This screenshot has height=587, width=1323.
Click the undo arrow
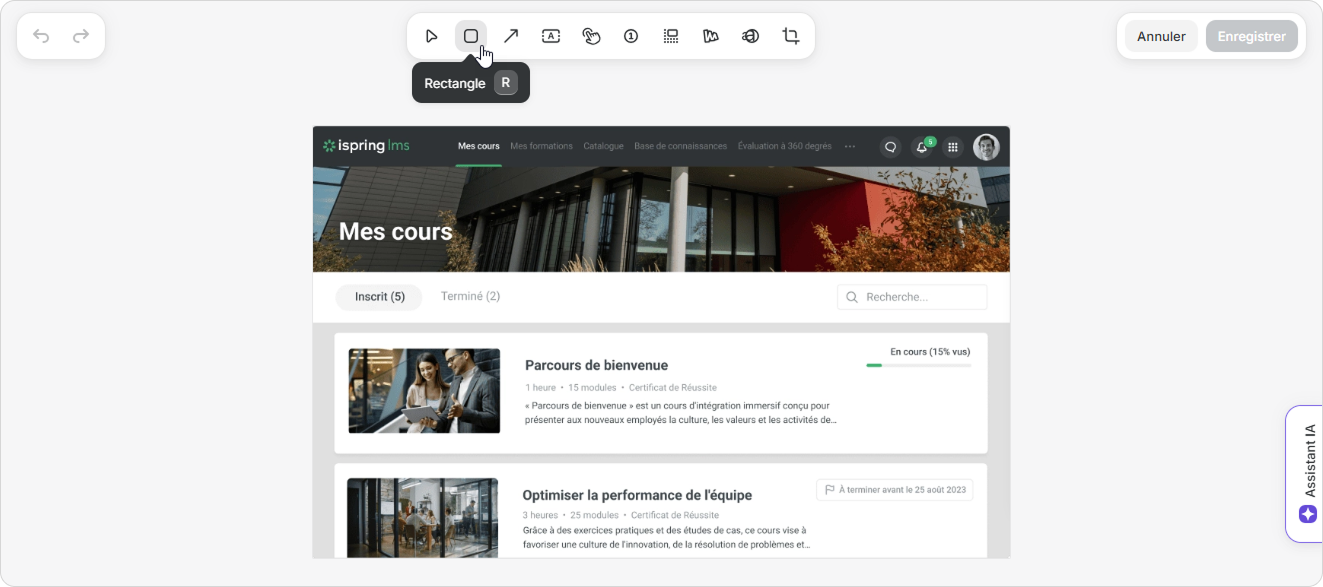pos(41,36)
